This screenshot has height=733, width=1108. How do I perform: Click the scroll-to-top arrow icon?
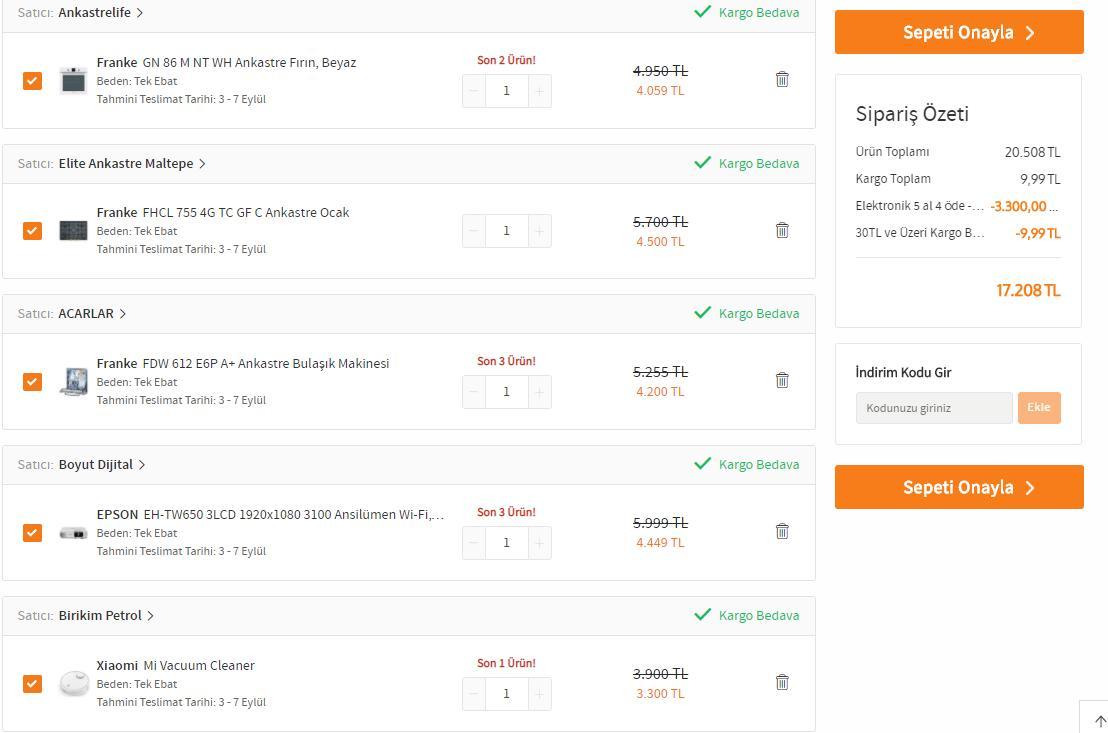[1100, 721]
